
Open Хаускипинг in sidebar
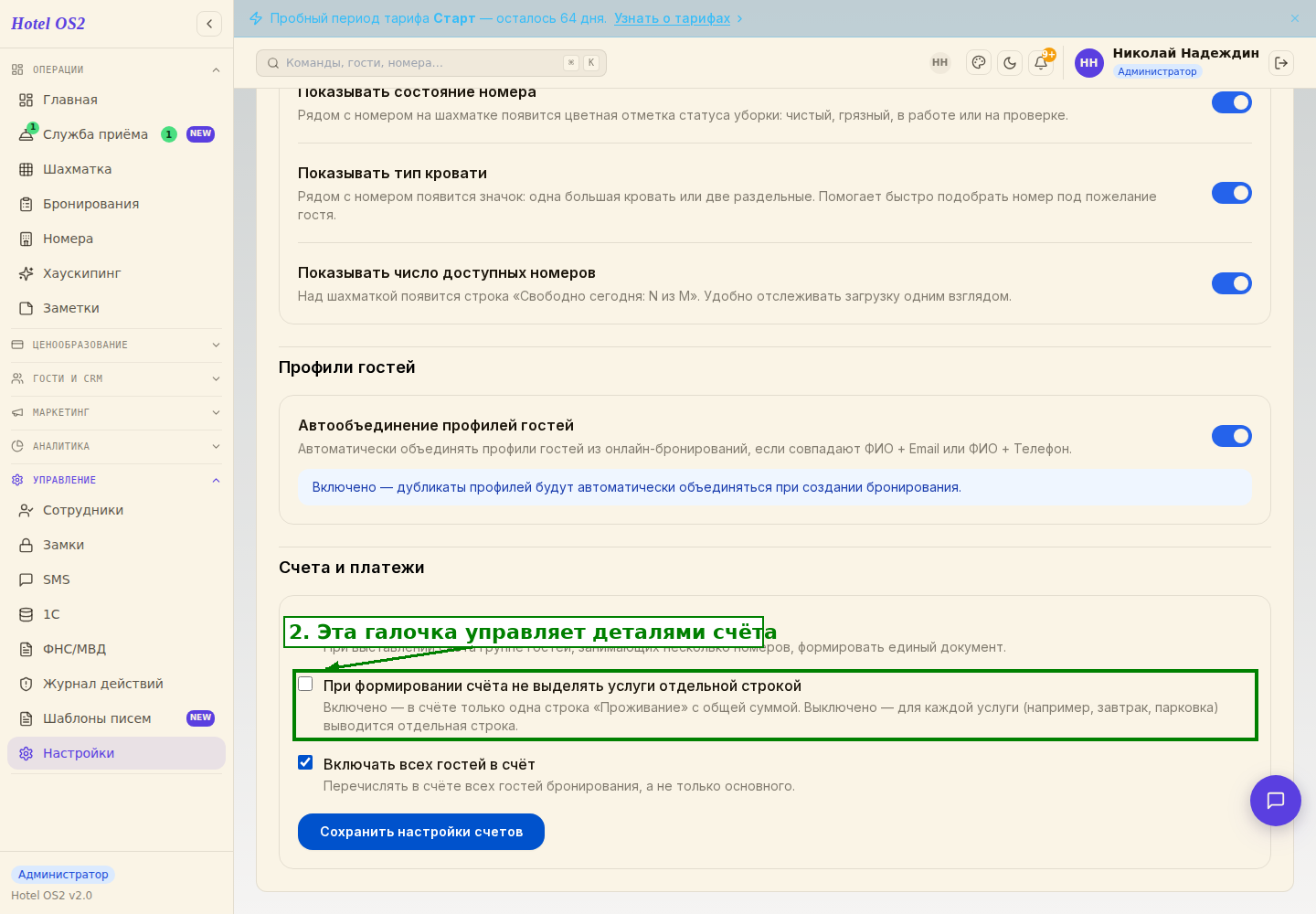116,273
